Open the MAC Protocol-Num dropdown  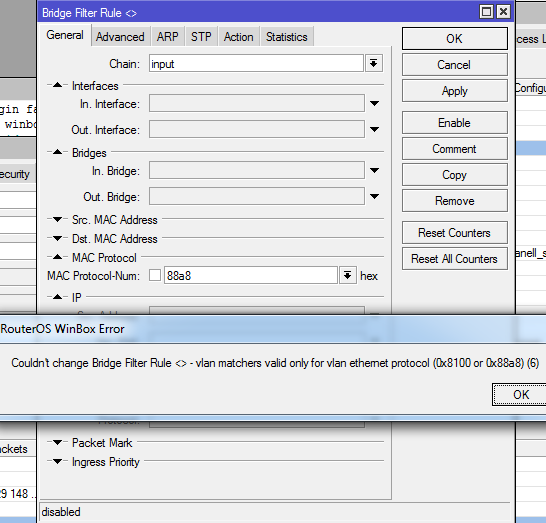pos(348,275)
